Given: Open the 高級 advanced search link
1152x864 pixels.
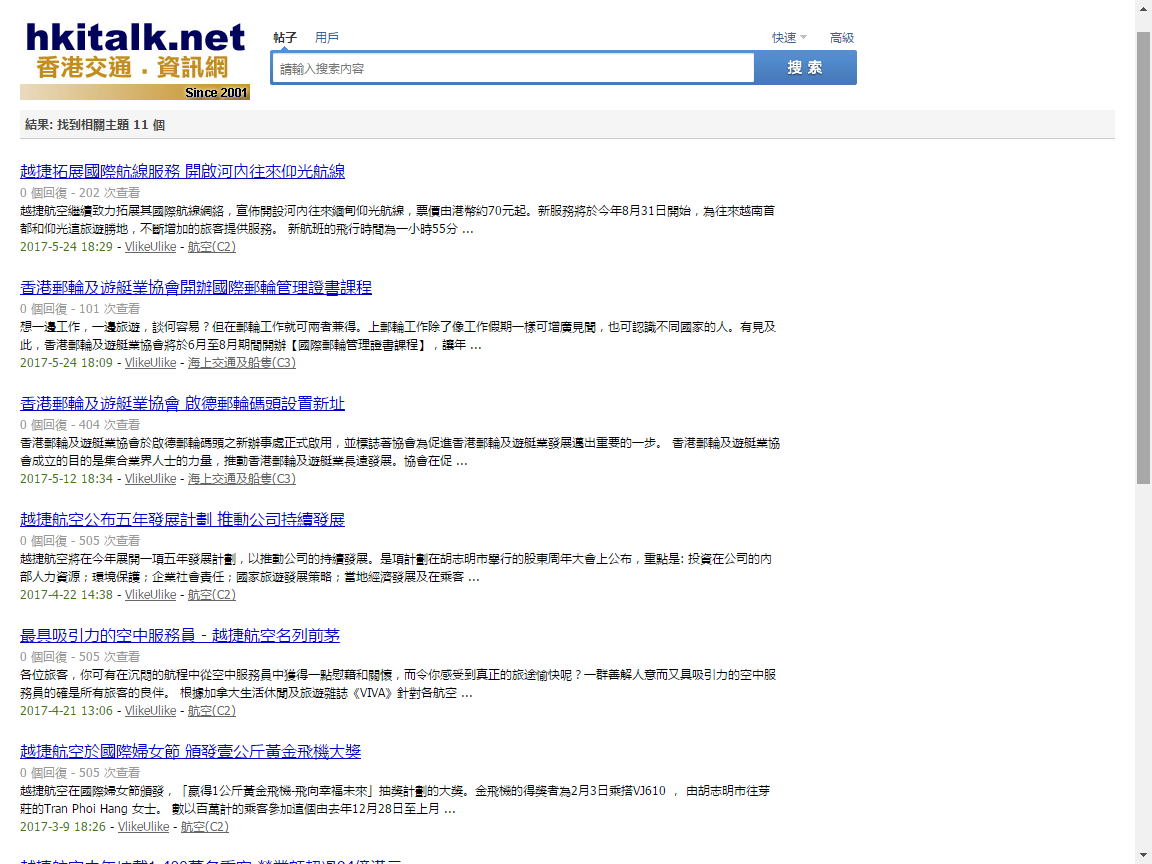Looking at the screenshot, I should pos(842,37).
